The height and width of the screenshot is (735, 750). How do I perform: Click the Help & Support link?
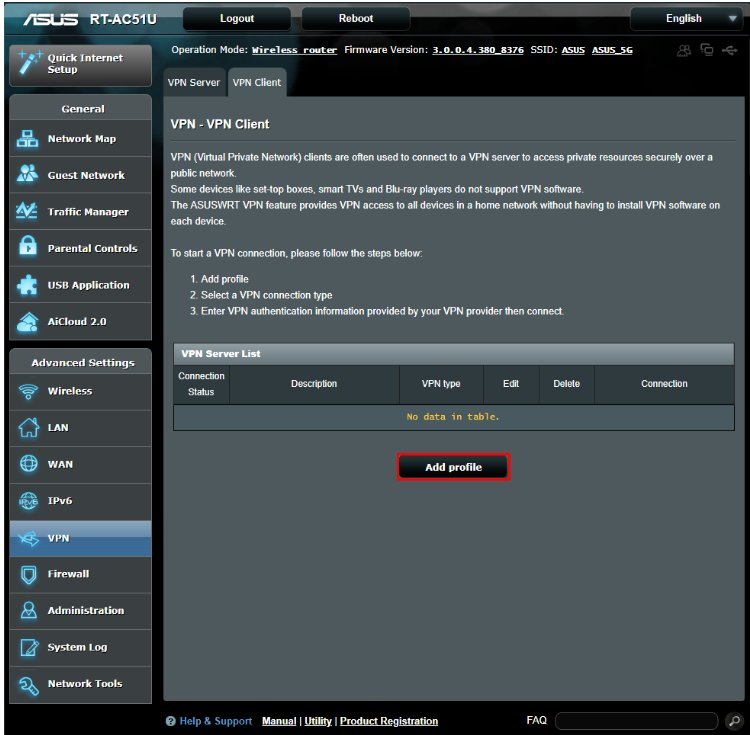(x=216, y=721)
